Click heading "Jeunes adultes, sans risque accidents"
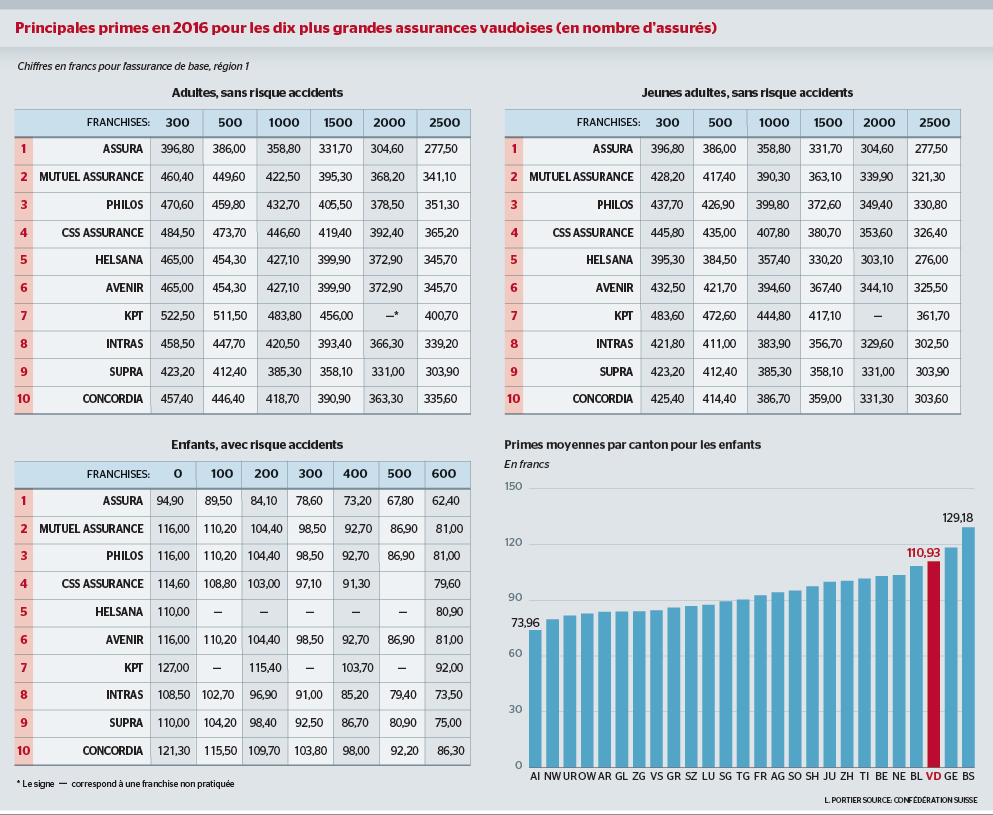This screenshot has height=815, width=993. click(x=747, y=93)
